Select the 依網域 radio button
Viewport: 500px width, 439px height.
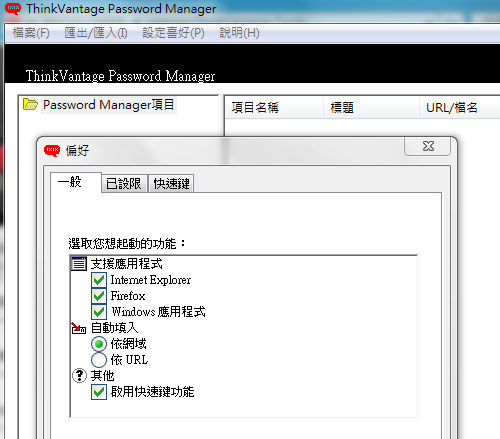99,344
